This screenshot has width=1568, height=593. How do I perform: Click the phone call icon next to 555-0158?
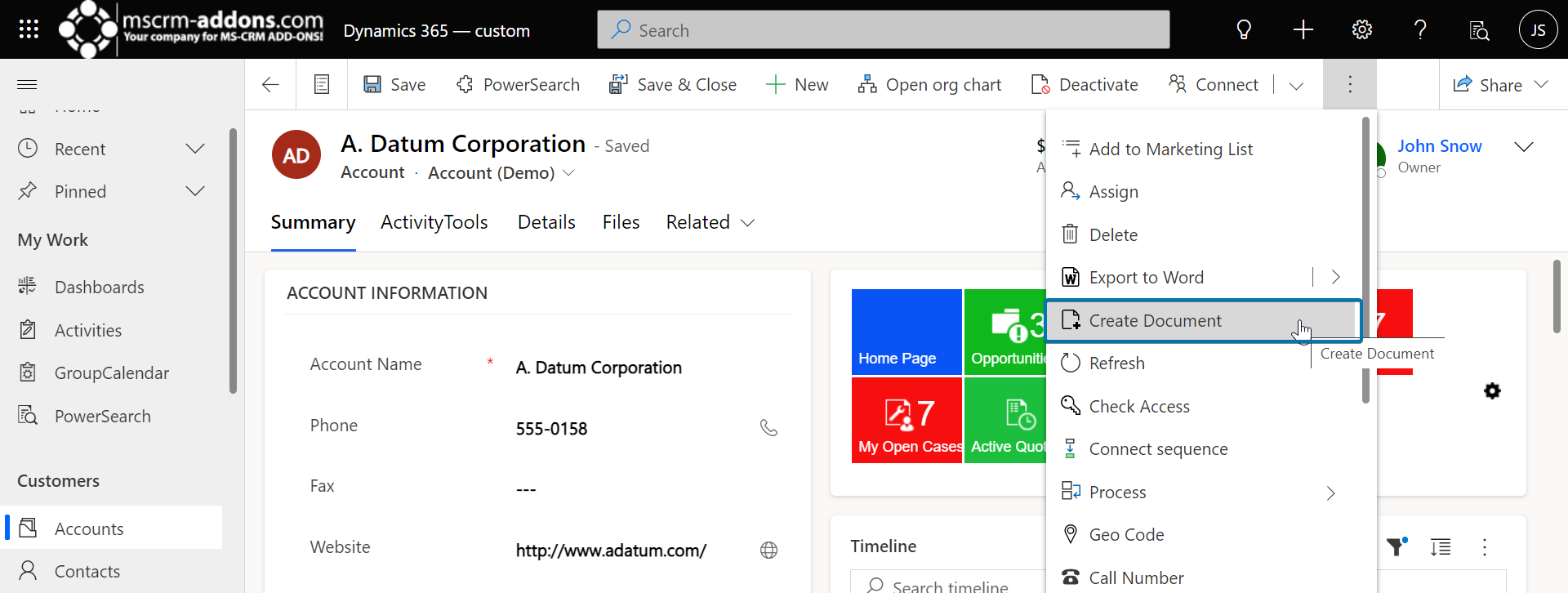click(768, 428)
